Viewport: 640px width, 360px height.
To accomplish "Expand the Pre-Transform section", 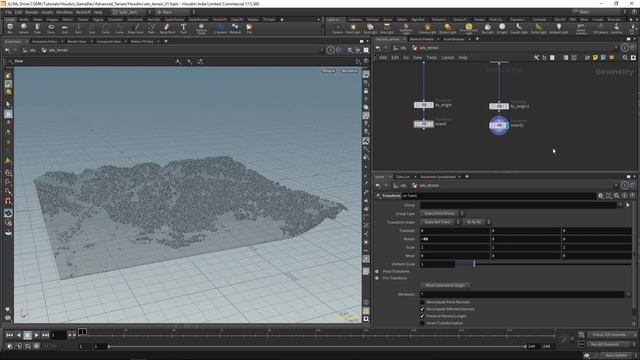I will (x=377, y=278).
